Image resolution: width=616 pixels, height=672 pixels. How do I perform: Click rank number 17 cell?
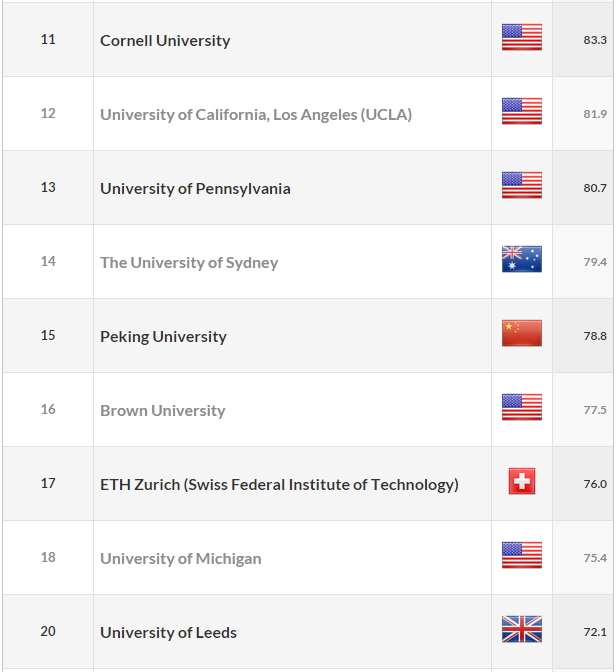click(x=48, y=483)
